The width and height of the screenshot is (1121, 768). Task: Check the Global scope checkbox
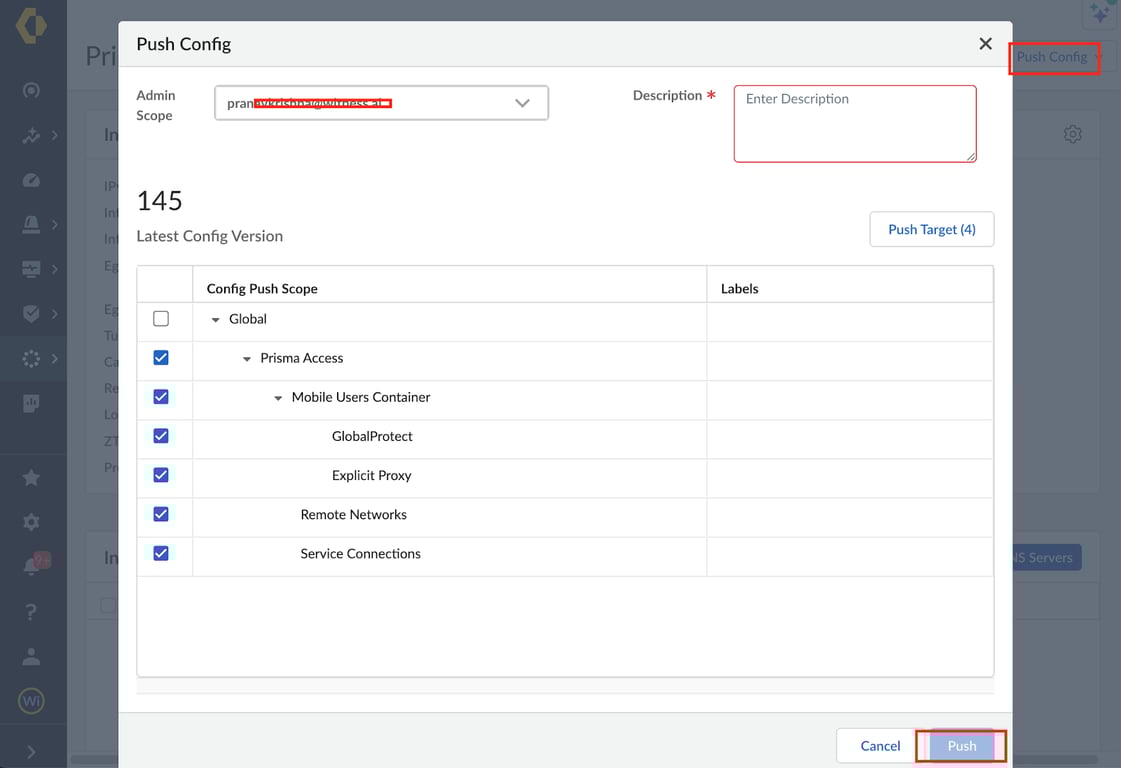coord(161,319)
